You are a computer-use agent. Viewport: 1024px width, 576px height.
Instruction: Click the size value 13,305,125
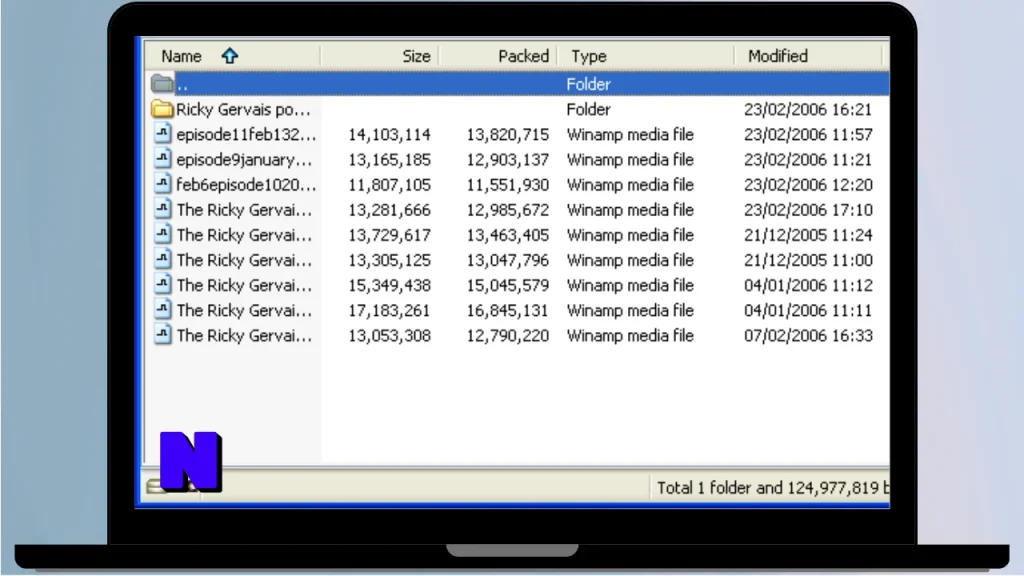click(389, 261)
